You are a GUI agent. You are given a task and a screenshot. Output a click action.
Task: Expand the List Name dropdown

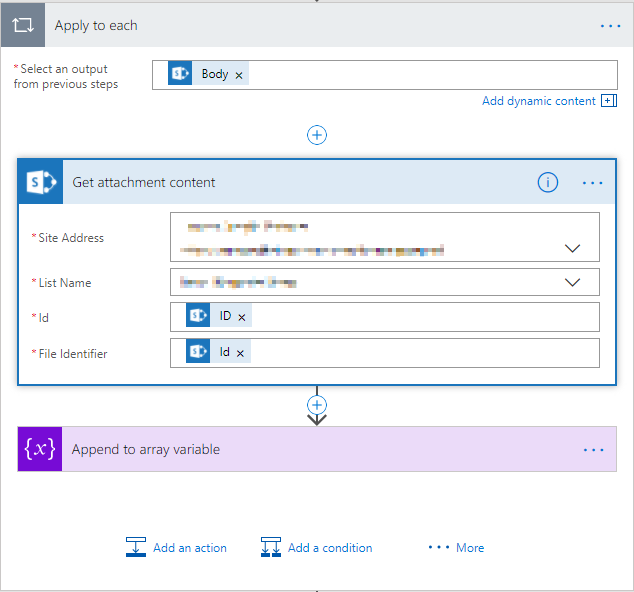click(573, 282)
